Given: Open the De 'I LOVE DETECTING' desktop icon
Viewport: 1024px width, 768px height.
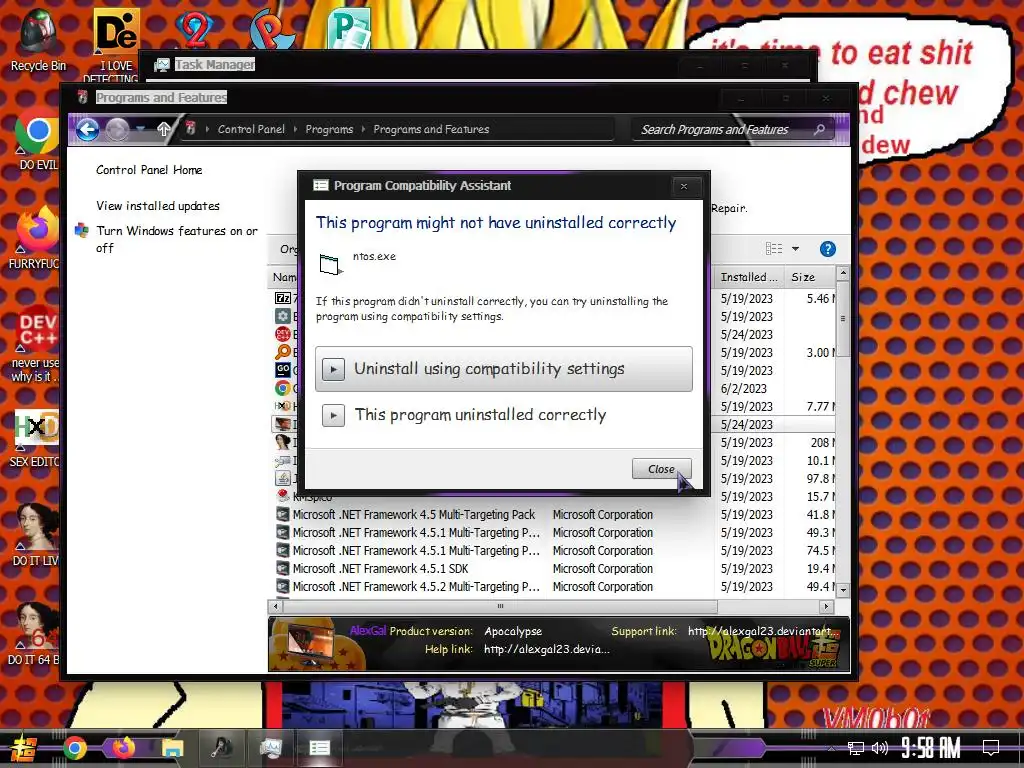Looking at the screenshot, I should coord(116,43).
